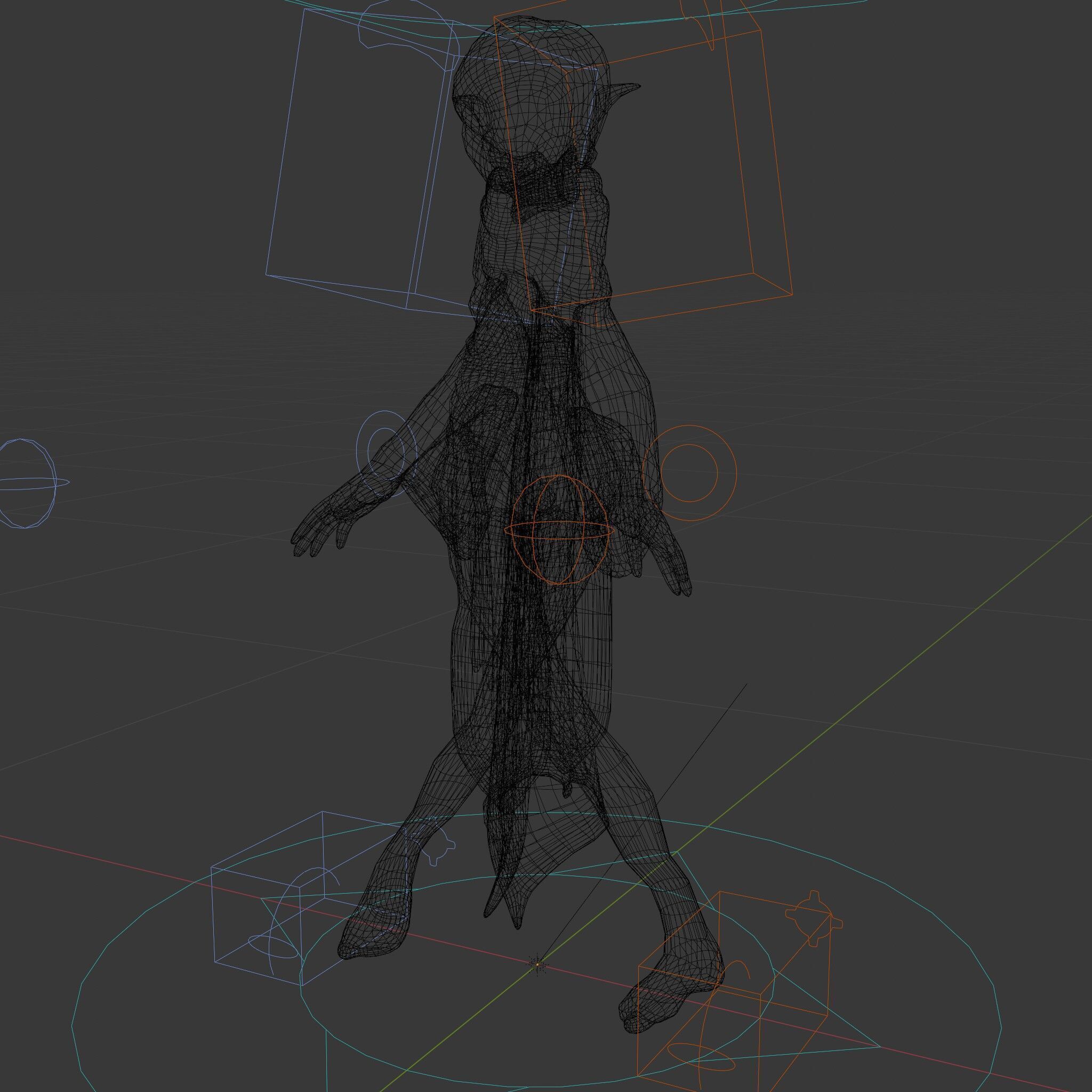
Task: Select the orange double-ring control beside the arm
Action: point(689,472)
